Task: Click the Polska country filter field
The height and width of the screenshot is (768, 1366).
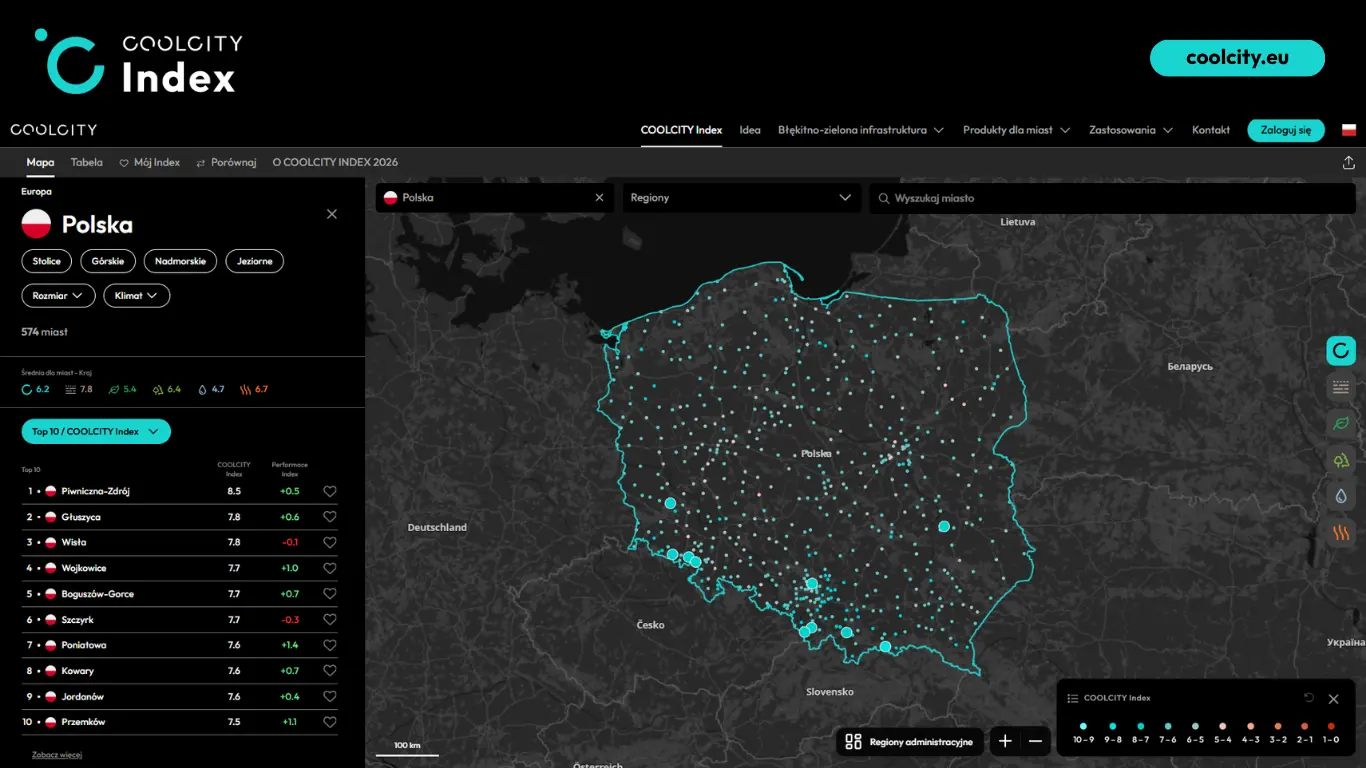Action: [x=493, y=198]
